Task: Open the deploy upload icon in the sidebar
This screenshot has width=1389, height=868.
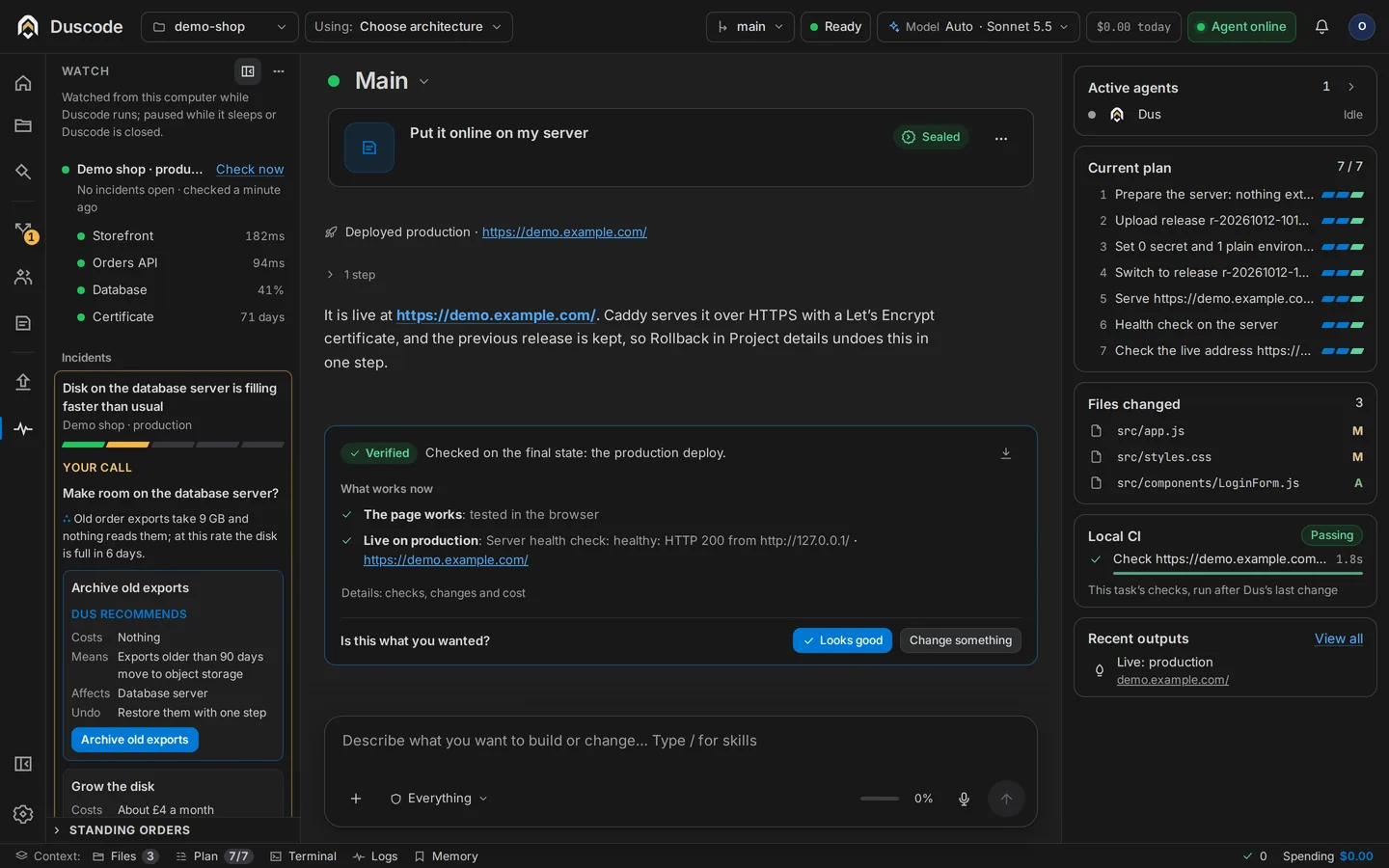Action: (x=23, y=382)
